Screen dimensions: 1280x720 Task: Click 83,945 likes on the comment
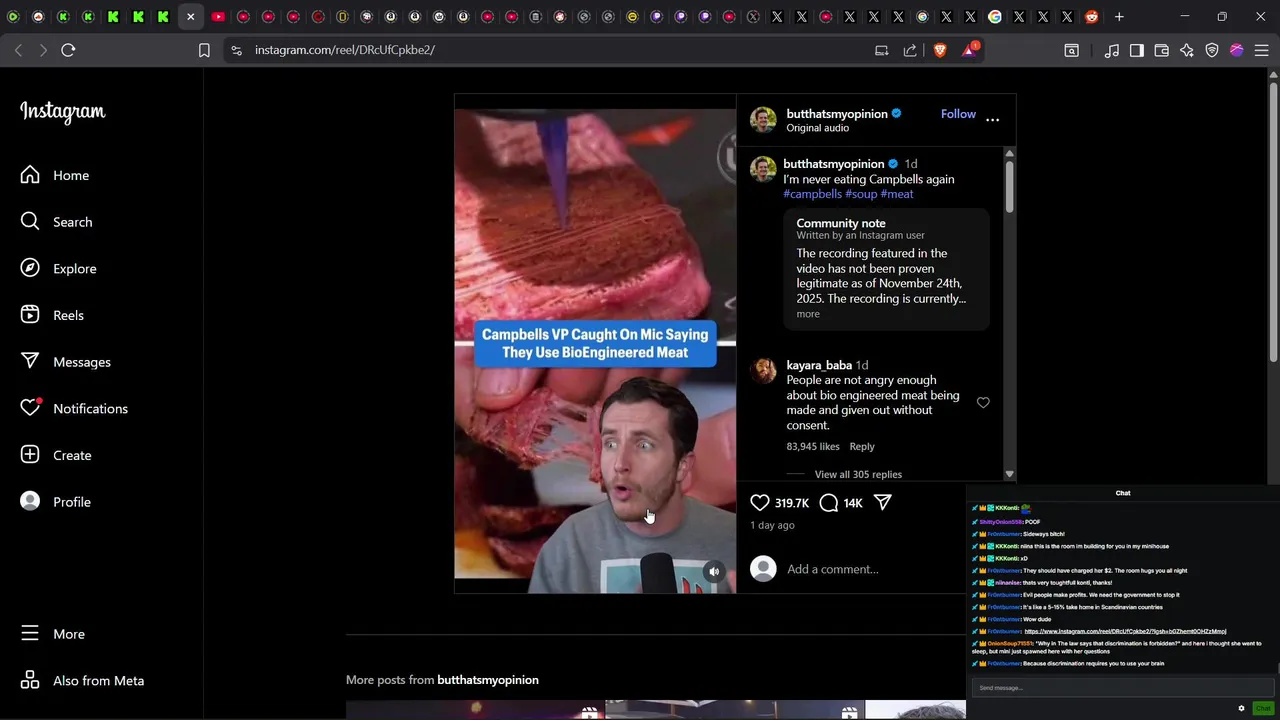[x=813, y=446]
